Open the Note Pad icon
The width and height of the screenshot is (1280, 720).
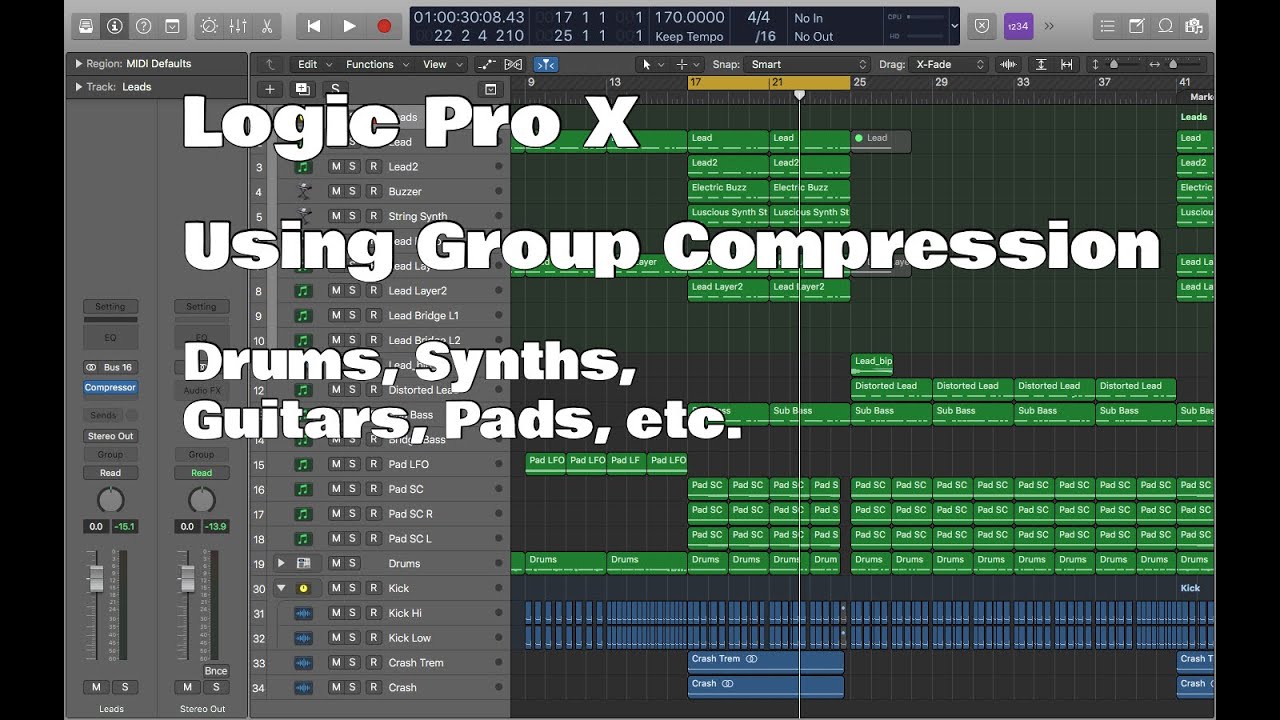click(x=1136, y=26)
